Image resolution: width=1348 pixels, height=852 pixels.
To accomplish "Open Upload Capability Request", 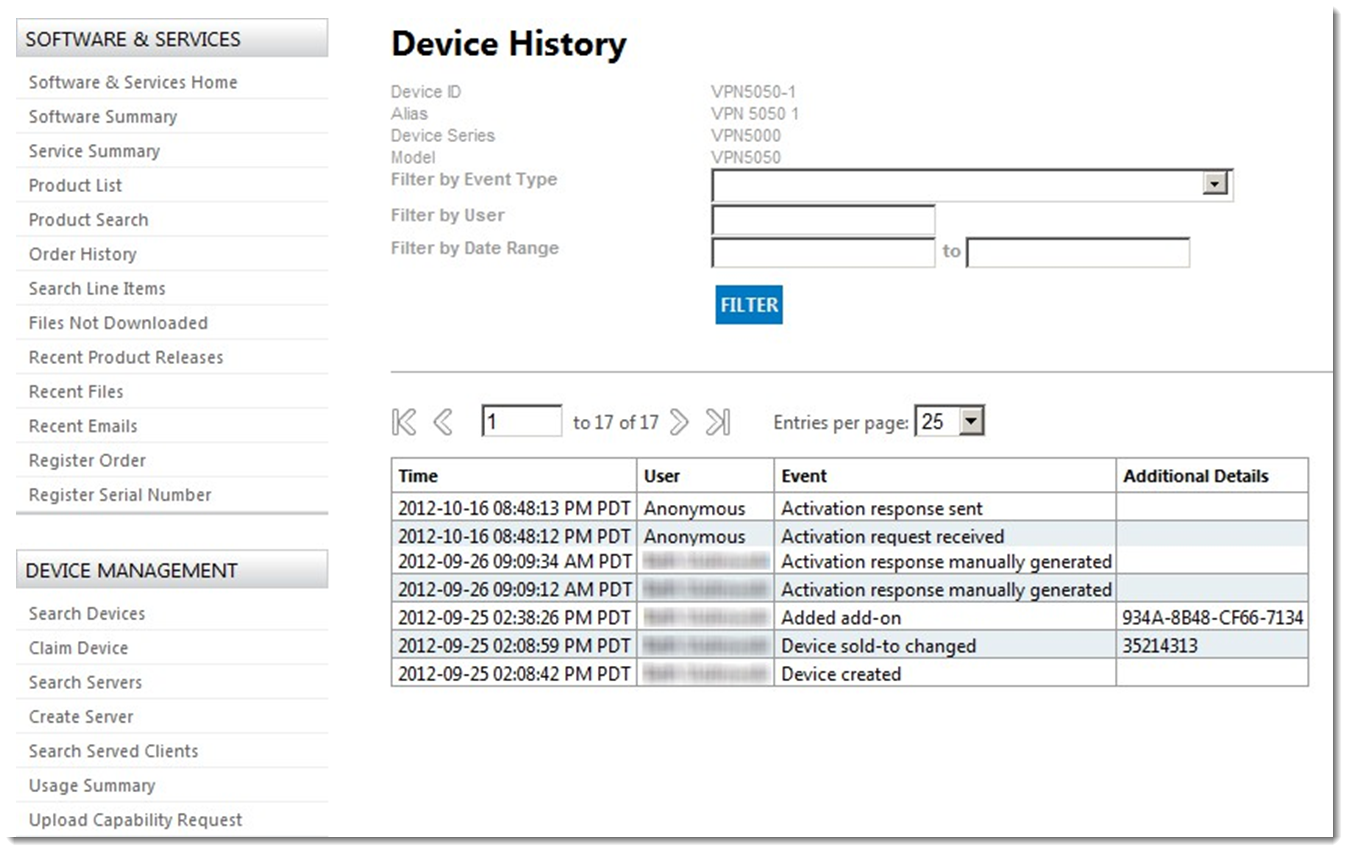I will point(135,820).
